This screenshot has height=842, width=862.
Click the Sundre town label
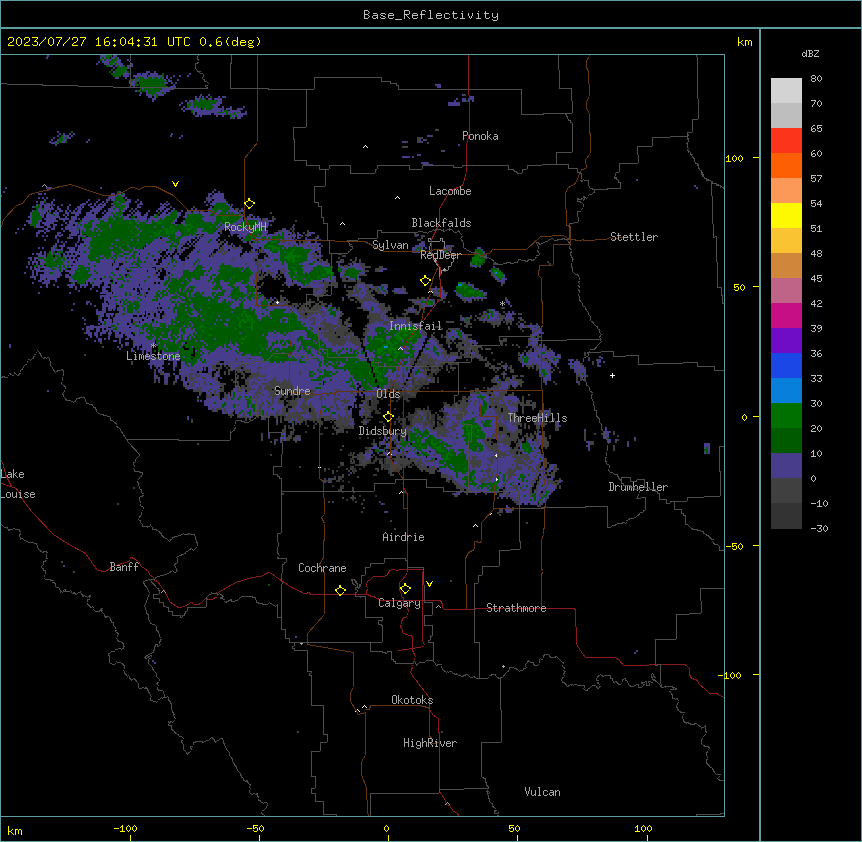pos(292,391)
